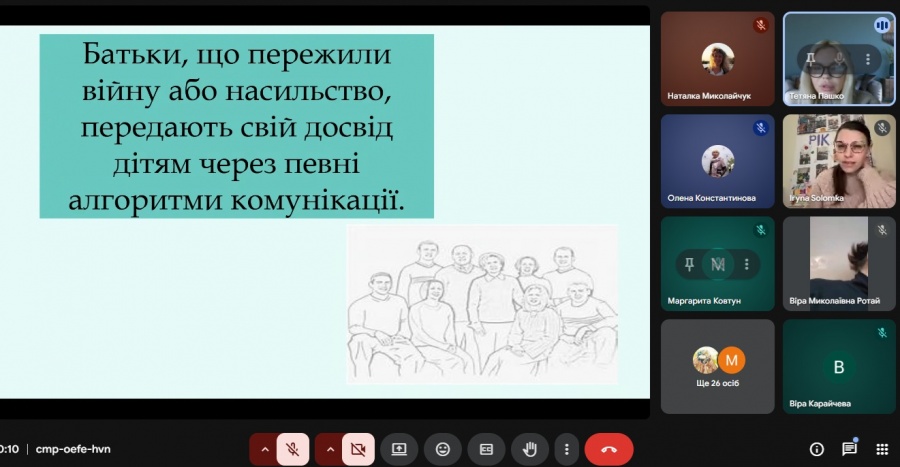Start presenting your screen
This screenshot has height=467, width=900.
point(399,449)
